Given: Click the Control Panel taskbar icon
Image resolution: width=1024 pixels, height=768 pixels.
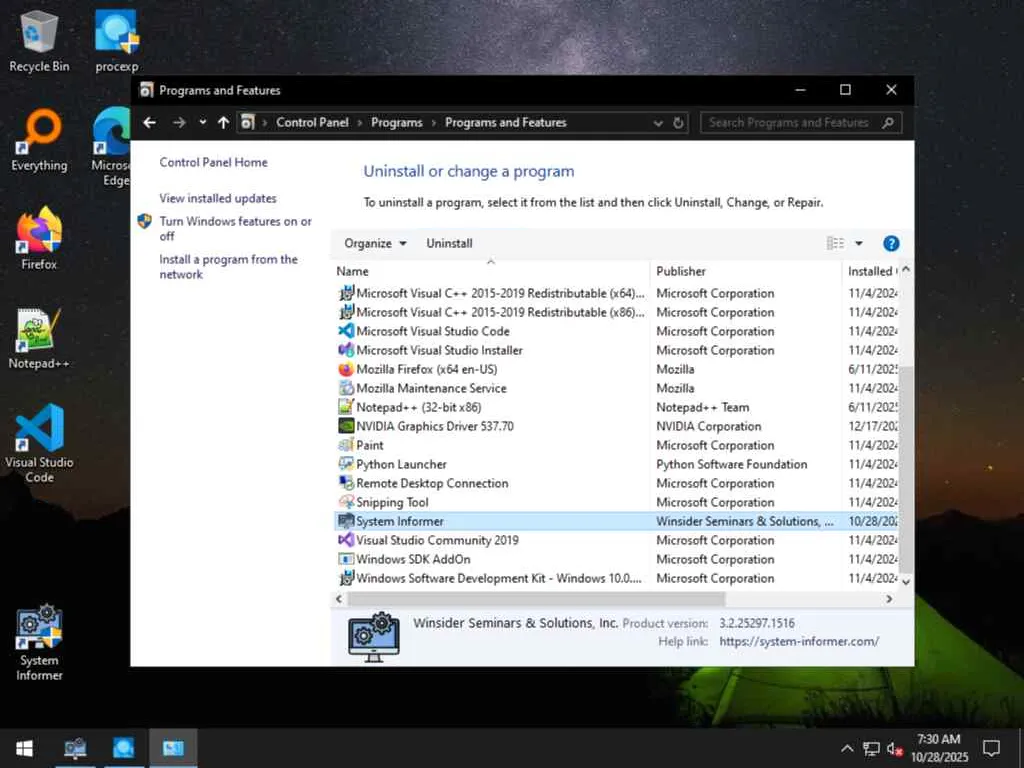Looking at the screenshot, I should click(173, 748).
